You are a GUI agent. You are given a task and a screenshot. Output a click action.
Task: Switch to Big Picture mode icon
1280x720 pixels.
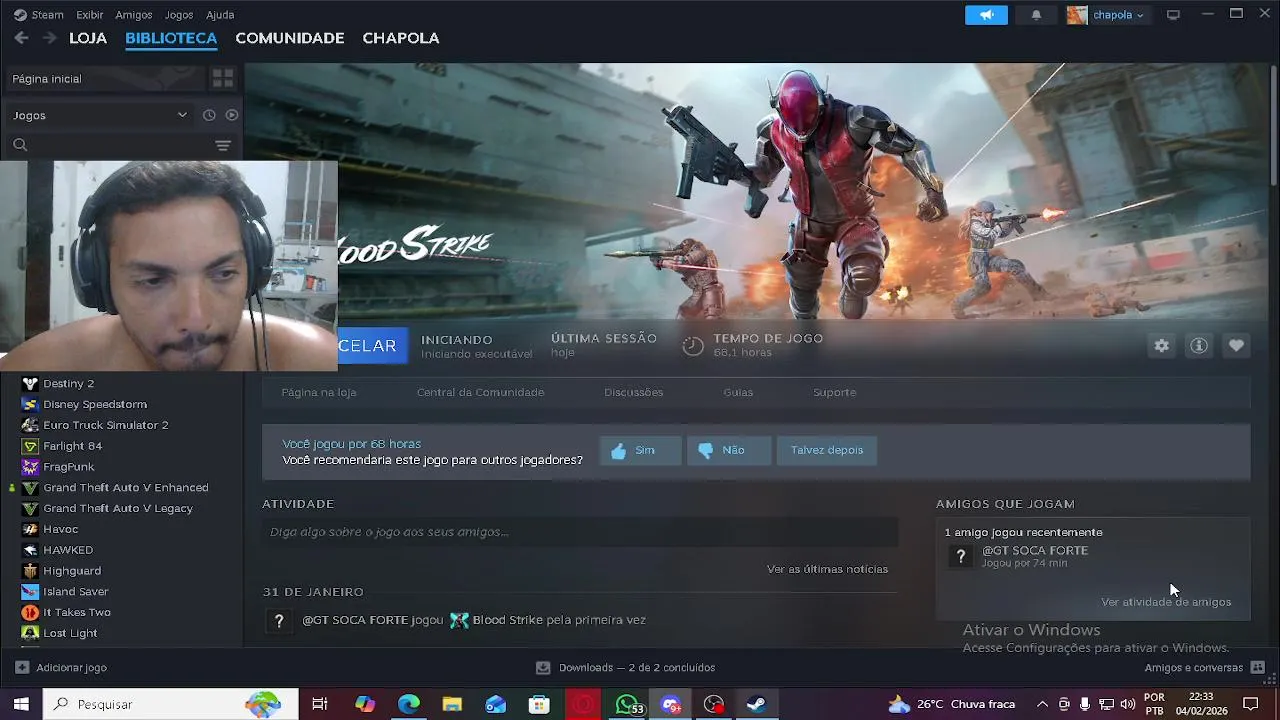(1174, 15)
